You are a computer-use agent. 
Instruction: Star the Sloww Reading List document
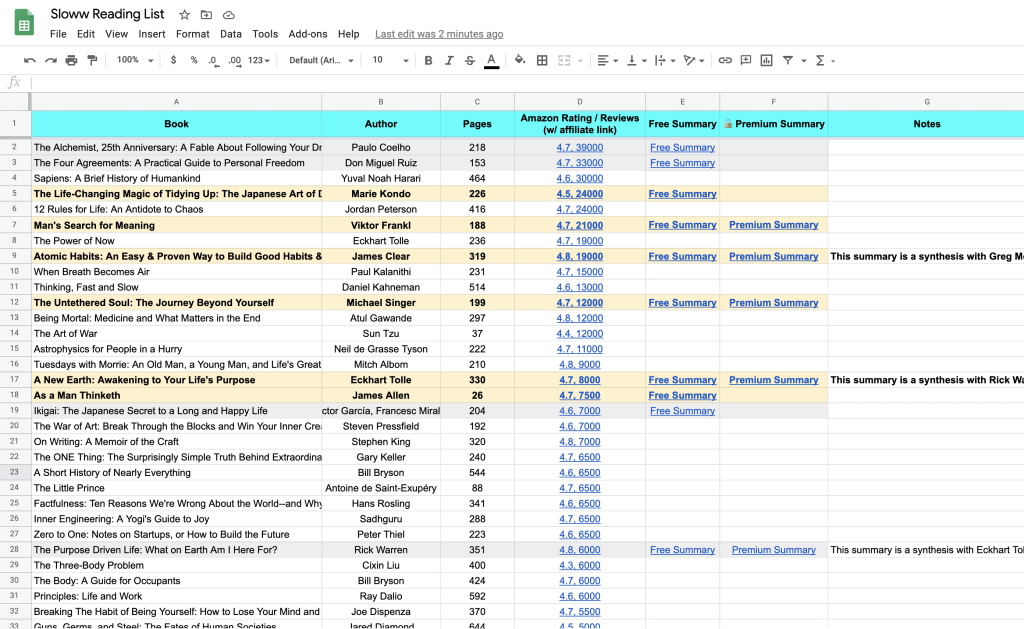tap(184, 15)
